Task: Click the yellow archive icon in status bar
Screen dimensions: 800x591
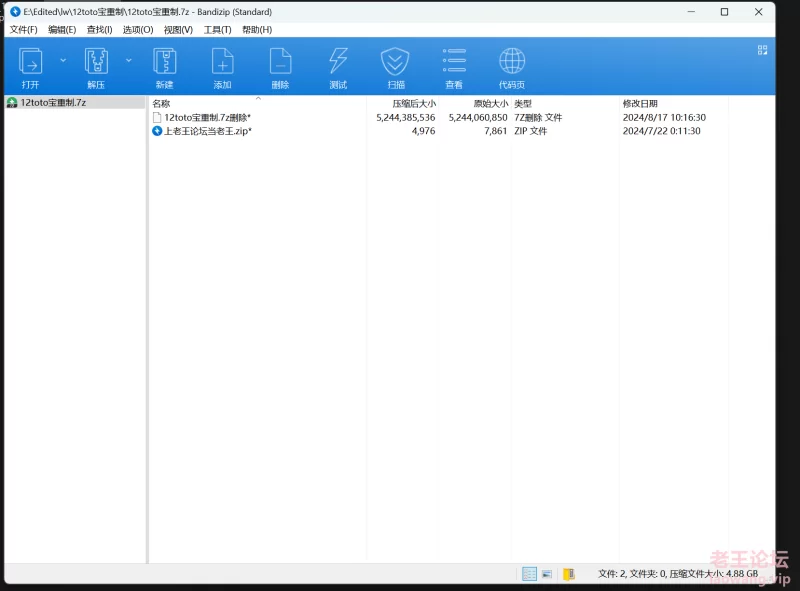Action: (x=569, y=574)
